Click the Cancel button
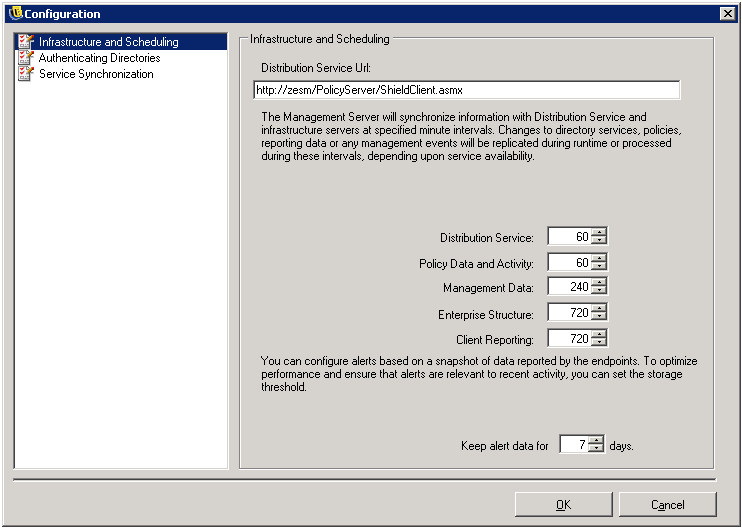Viewport: 742px width, 529px height. 667,505
